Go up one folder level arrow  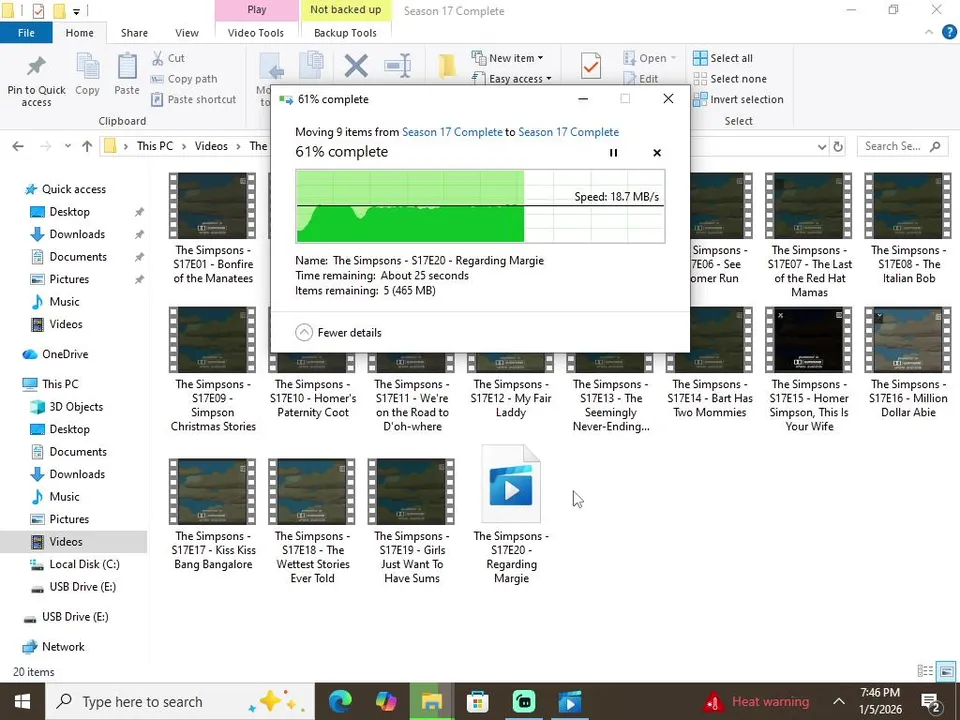[87, 146]
